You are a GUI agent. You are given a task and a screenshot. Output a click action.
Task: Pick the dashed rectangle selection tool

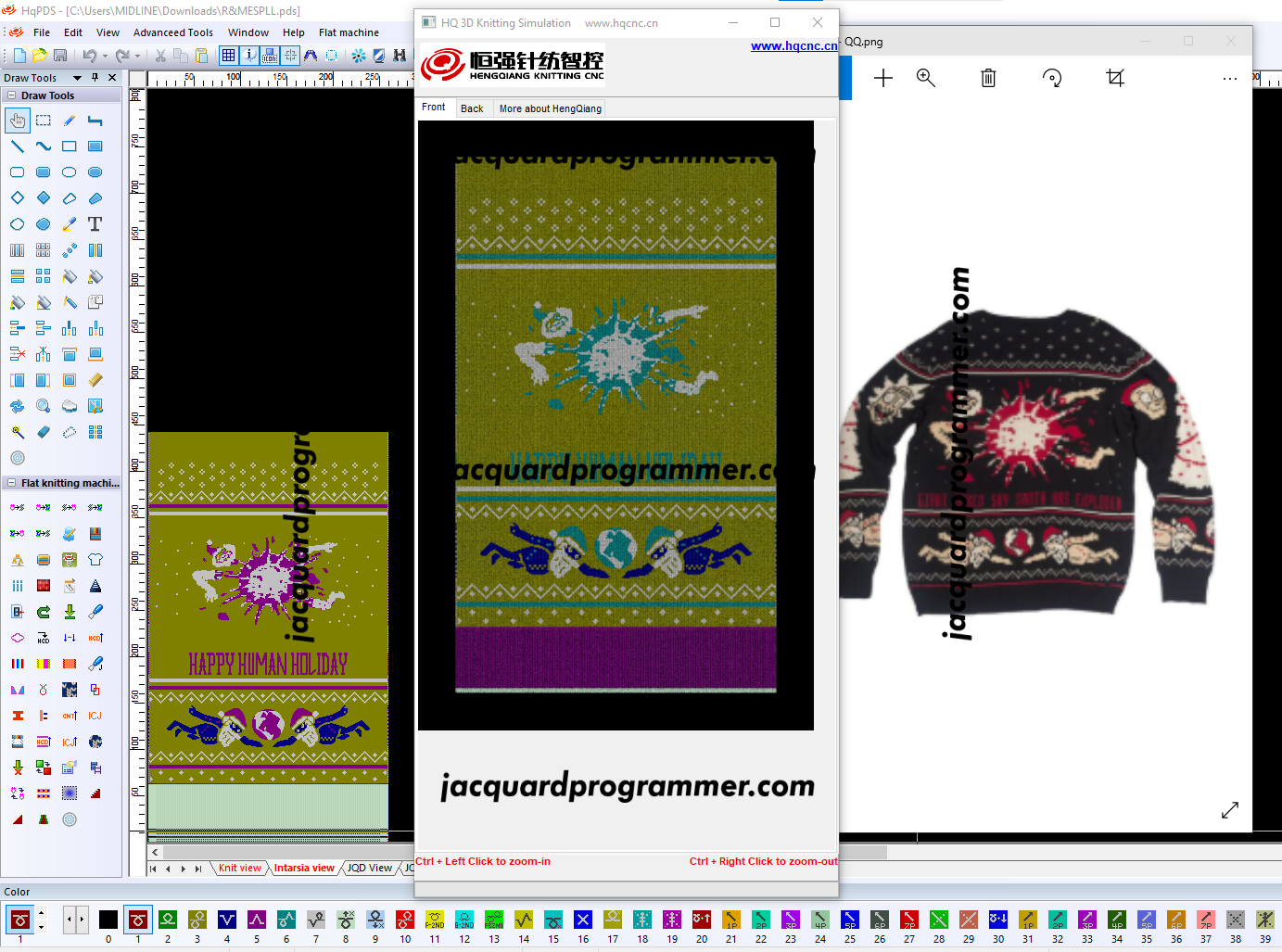(44, 121)
